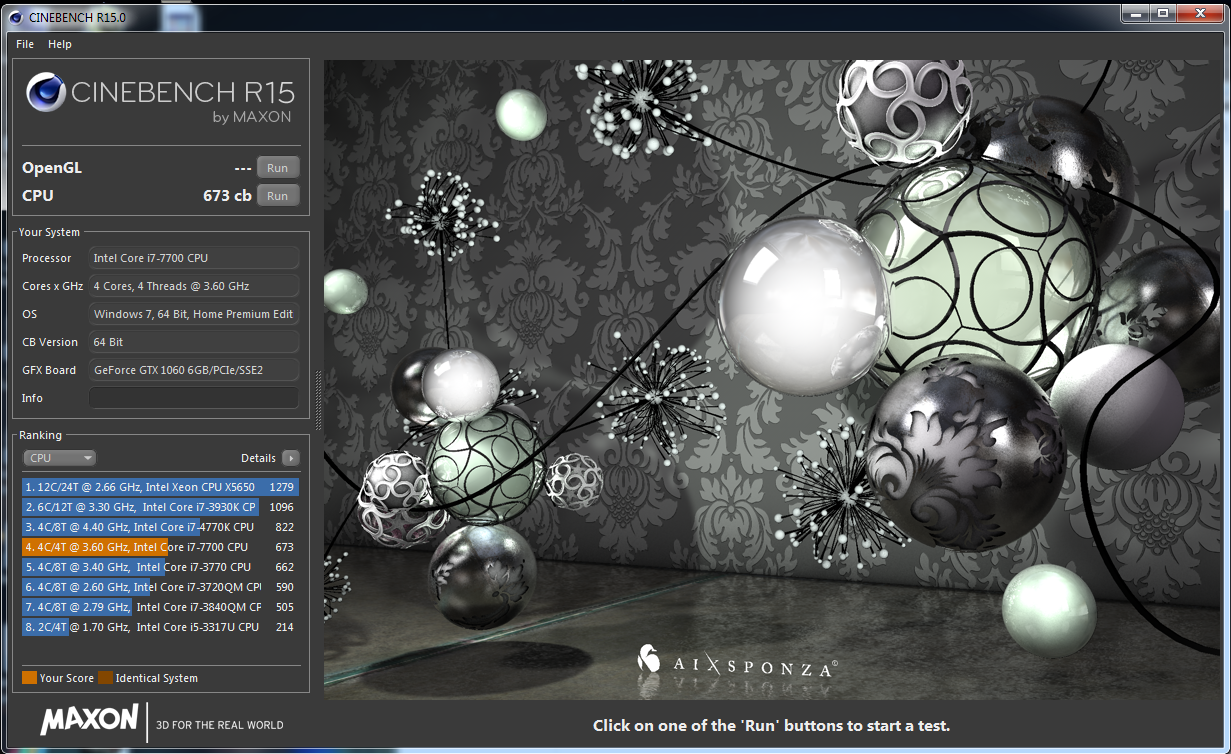Select the Core i5-3317U ranking row
Screen dimensions: 1231x754
coord(160,627)
